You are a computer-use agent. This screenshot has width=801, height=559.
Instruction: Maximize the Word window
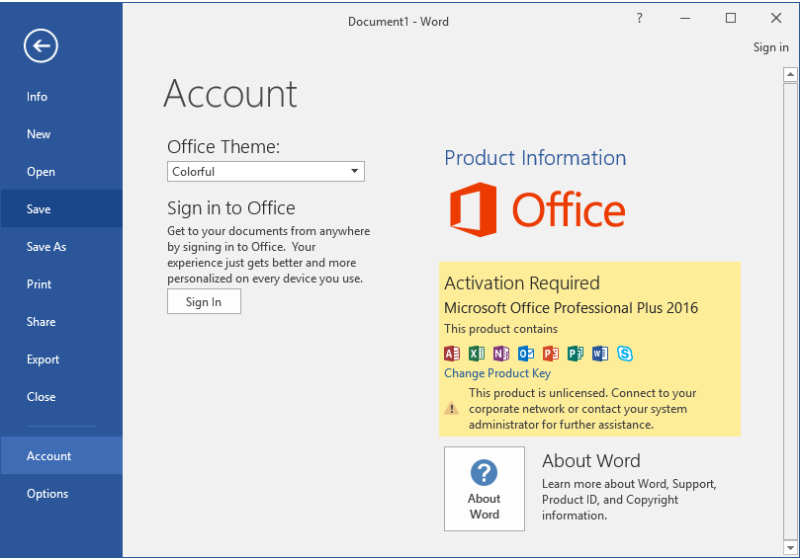pos(731,18)
